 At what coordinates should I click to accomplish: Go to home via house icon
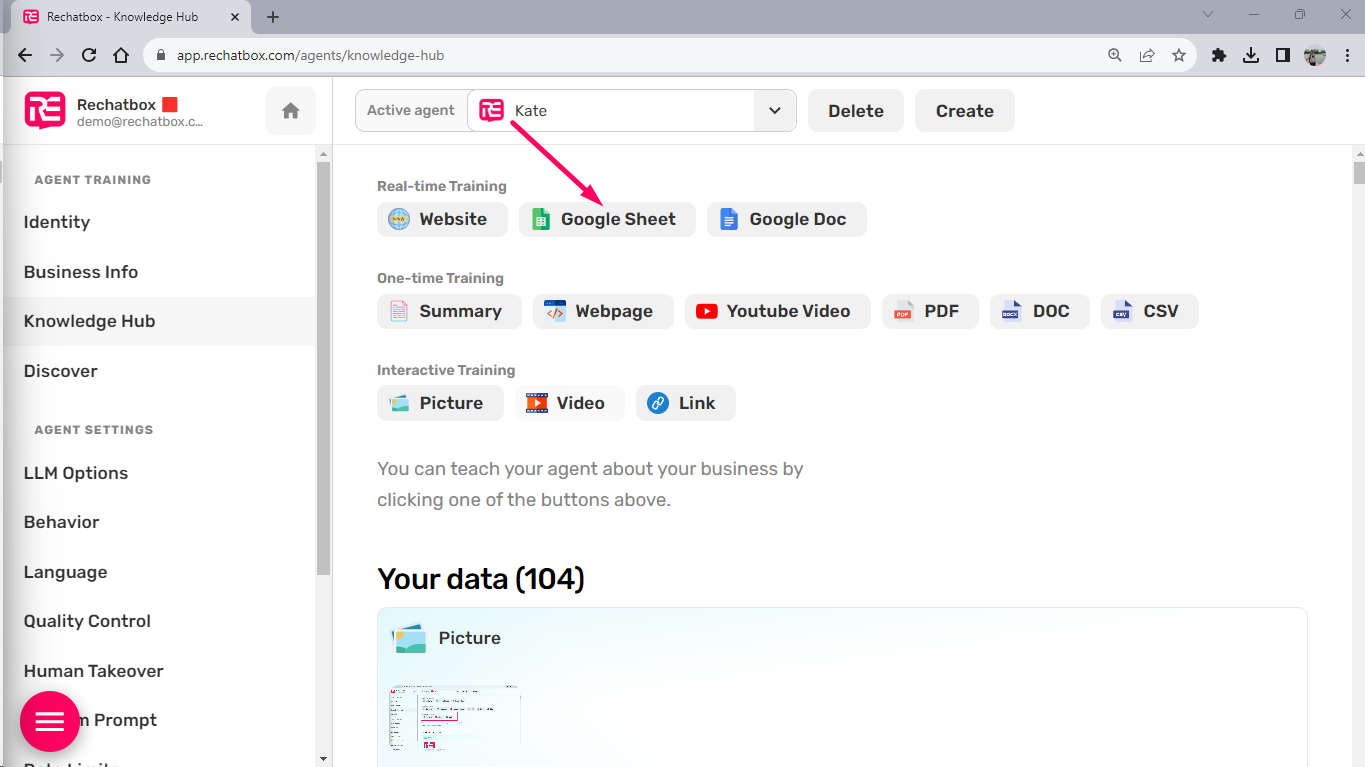(291, 111)
